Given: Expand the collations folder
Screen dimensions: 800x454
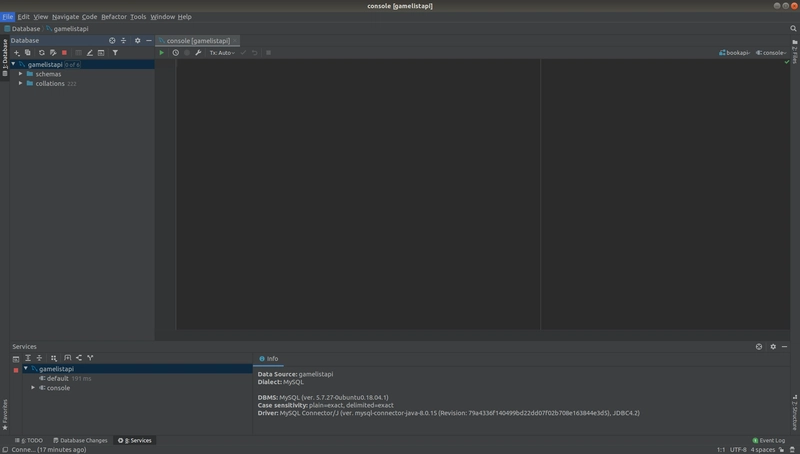Looking at the screenshot, I should (20, 83).
